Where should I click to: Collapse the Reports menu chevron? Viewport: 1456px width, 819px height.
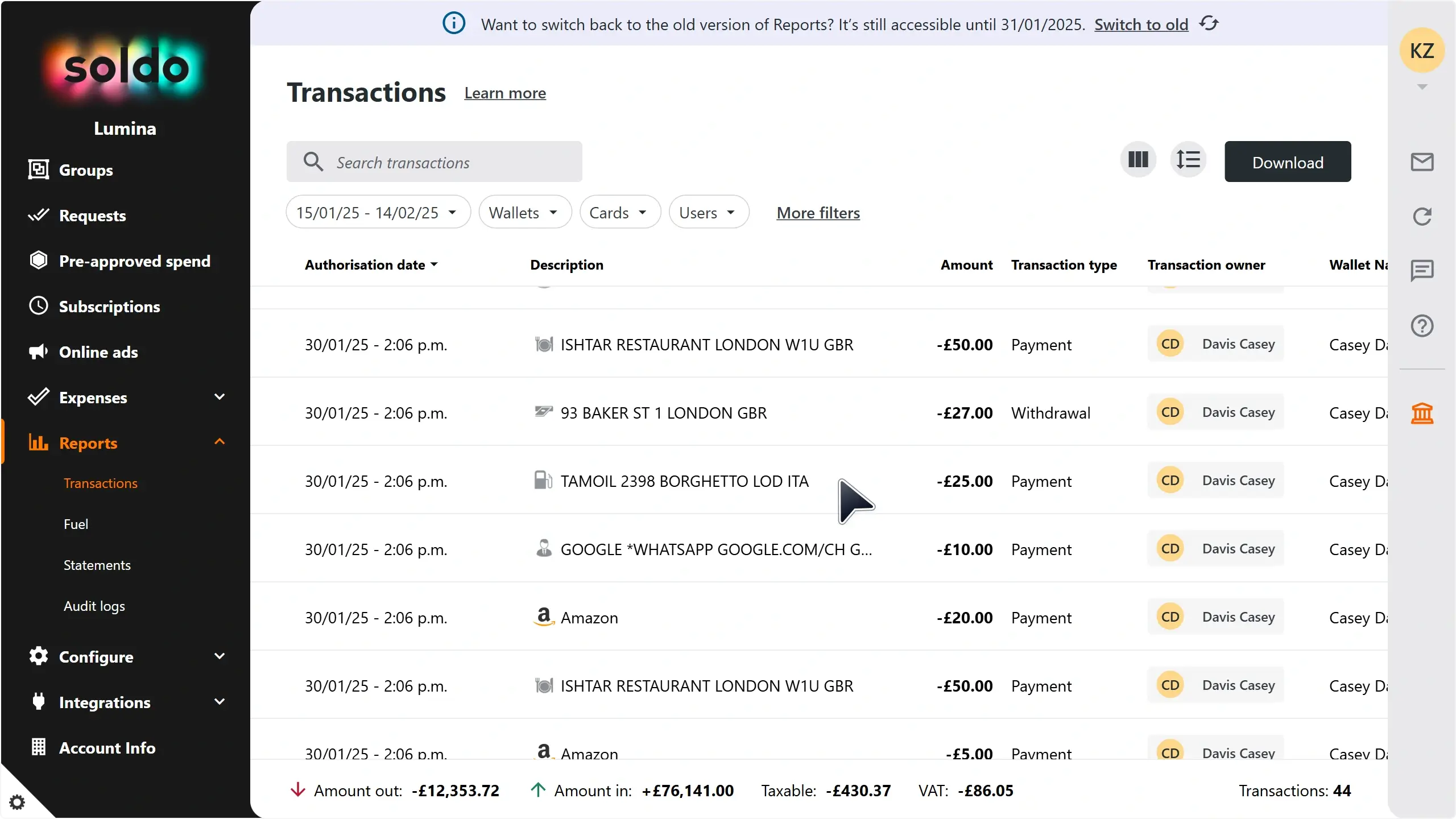[220, 442]
